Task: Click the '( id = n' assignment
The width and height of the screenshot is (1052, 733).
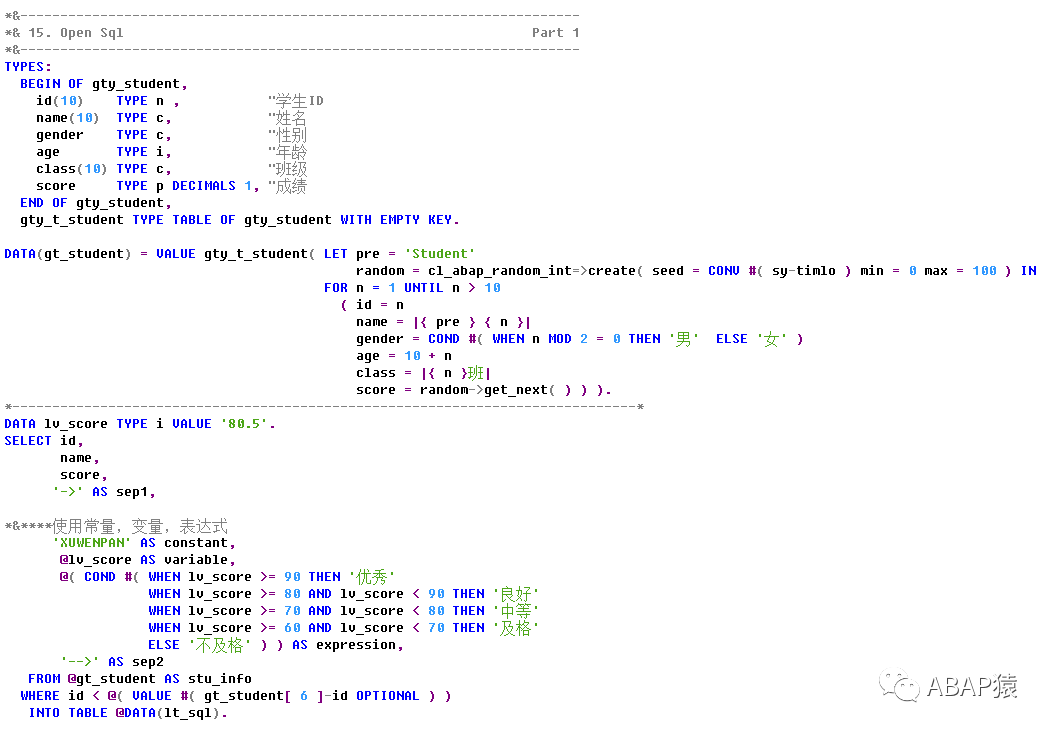Action: point(372,304)
